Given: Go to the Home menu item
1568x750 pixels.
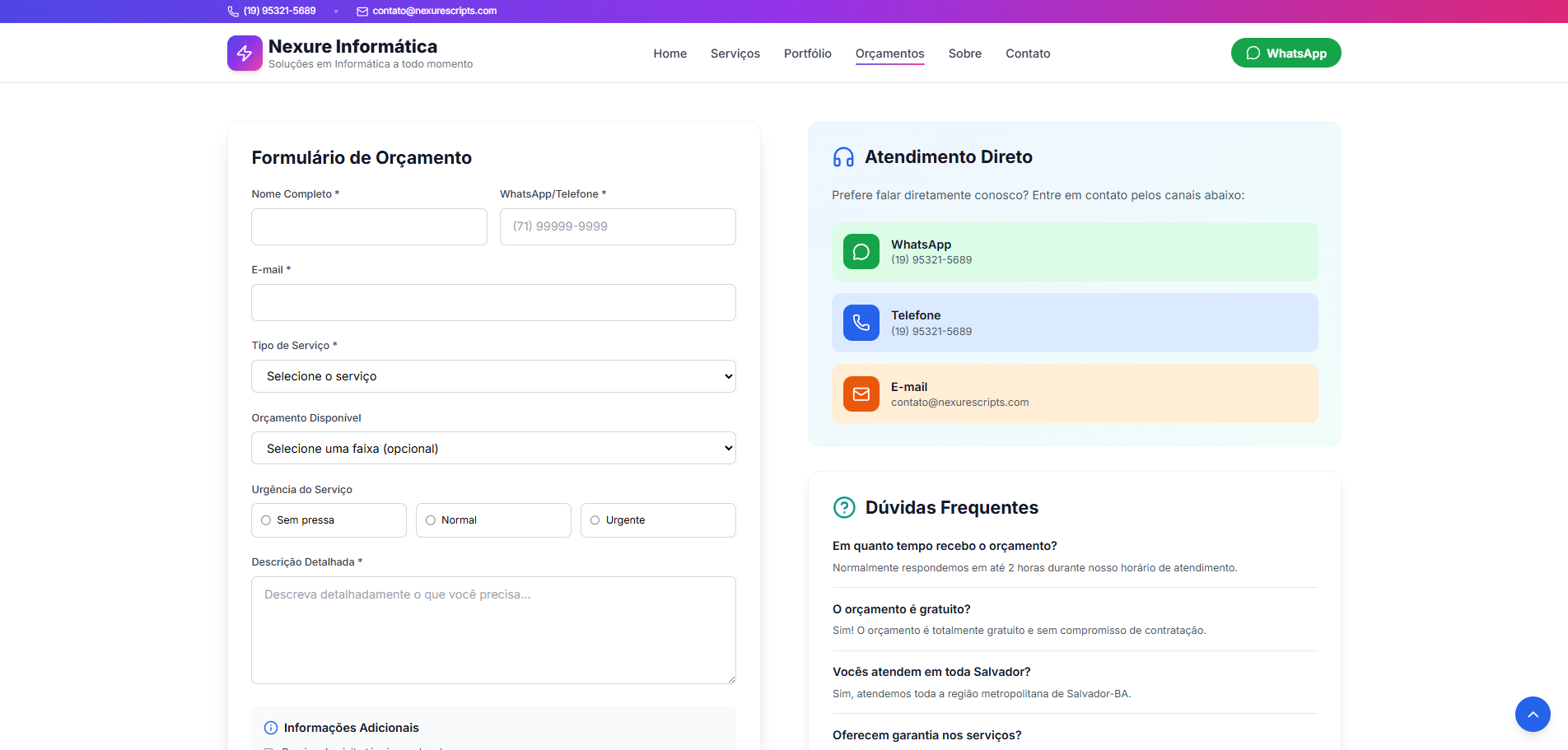Looking at the screenshot, I should [670, 54].
